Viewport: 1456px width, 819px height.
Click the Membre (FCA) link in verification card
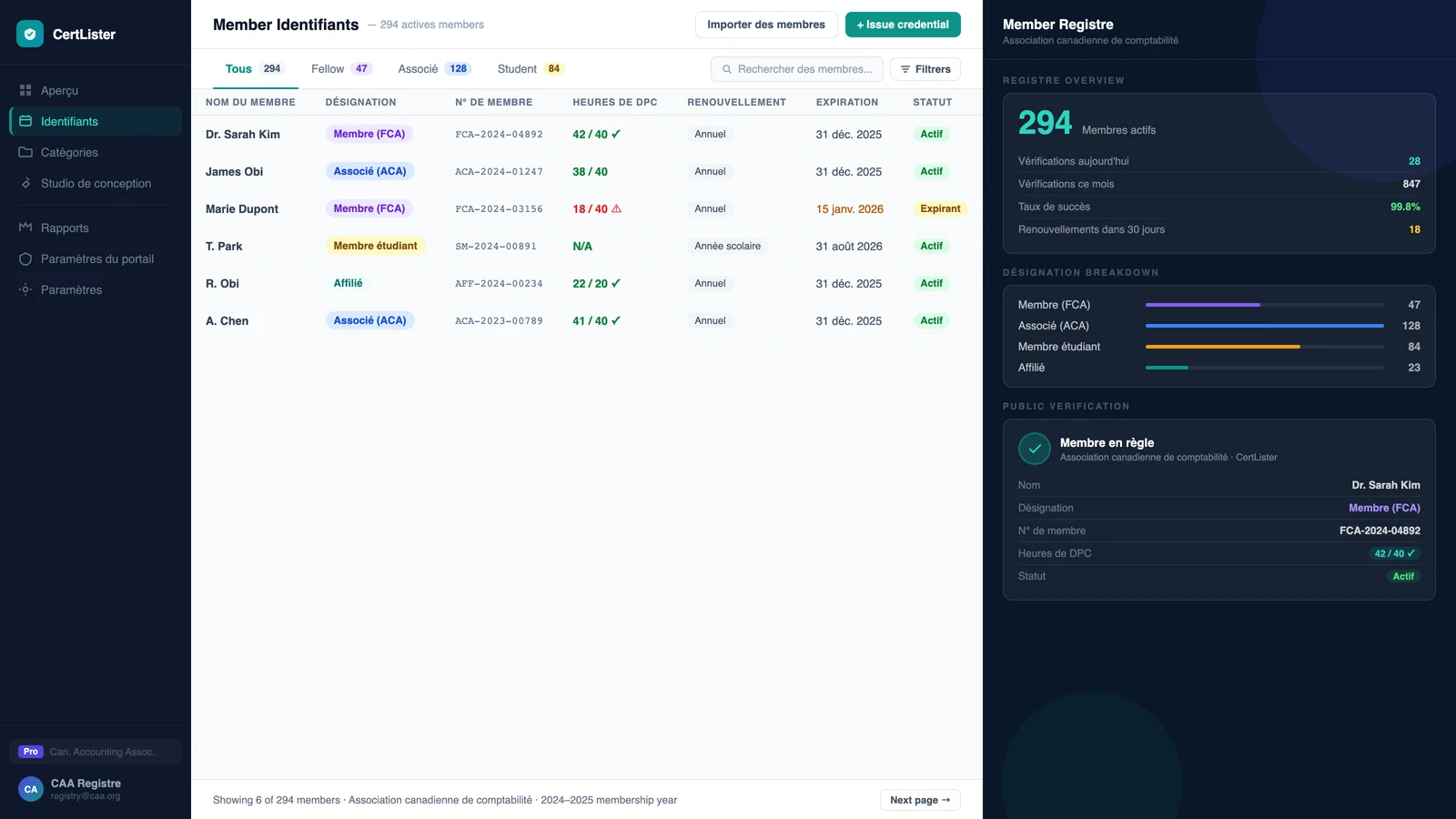(1384, 508)
